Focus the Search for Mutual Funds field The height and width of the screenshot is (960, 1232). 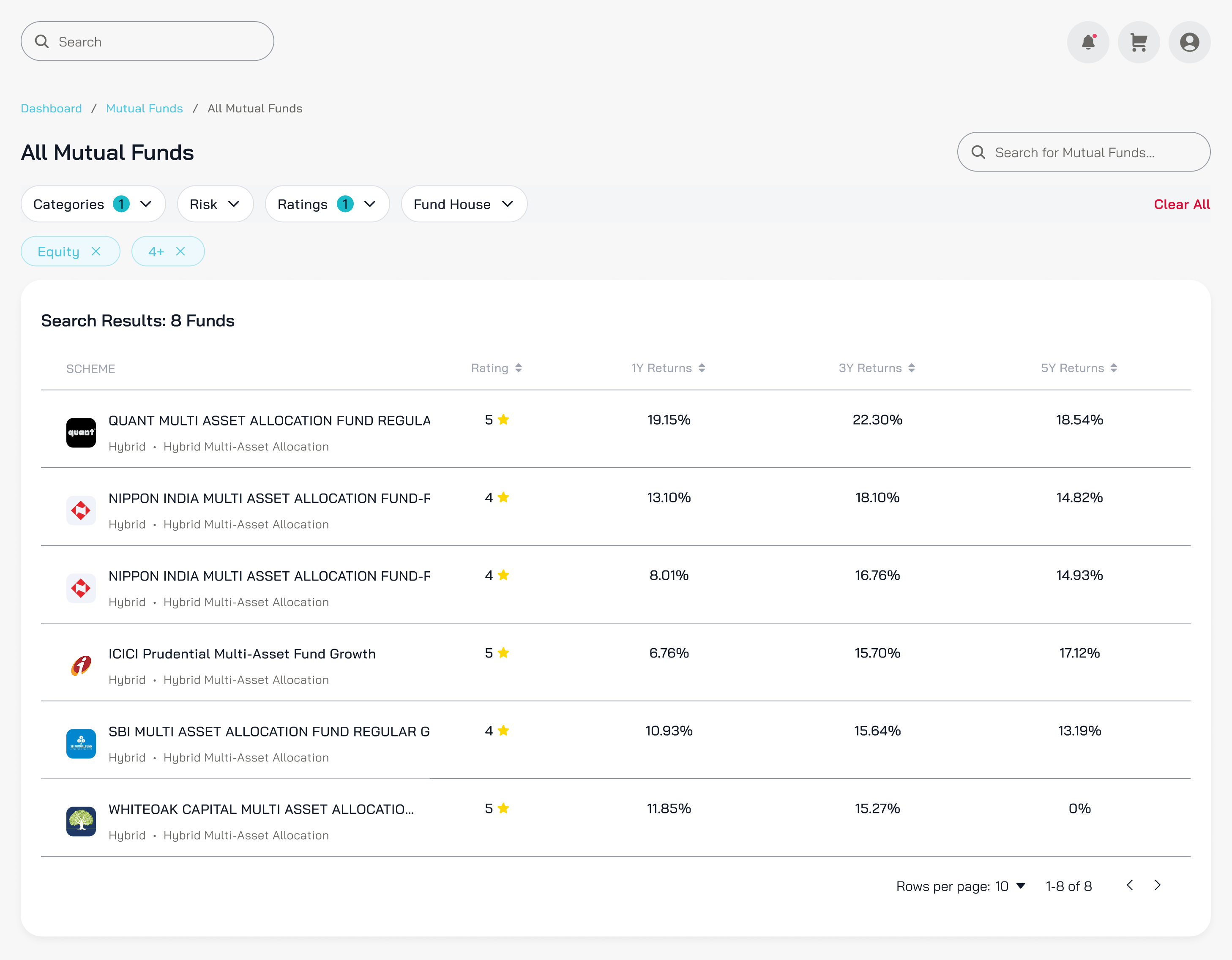pyautogui.click(x=1084, y=152)
